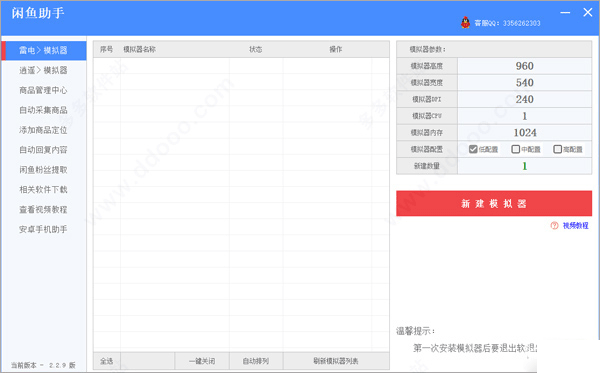The height and width of the screenshot is (373, 600).
Task: Click 刷新模拟器列表 button
Action: [336, 361]
